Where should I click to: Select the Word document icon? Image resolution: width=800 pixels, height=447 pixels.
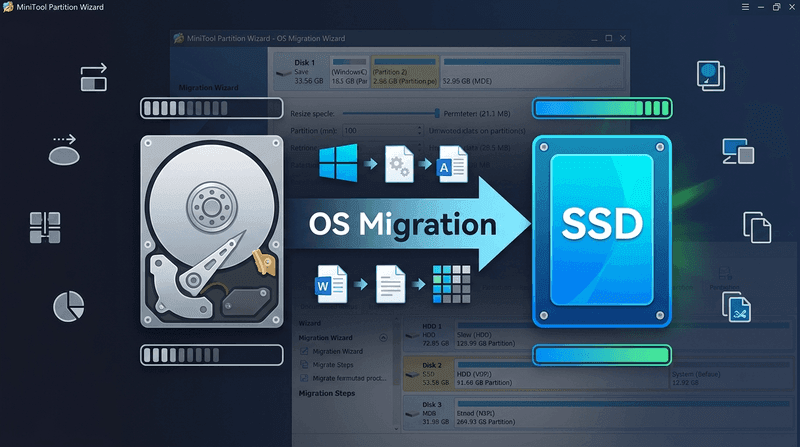(x=331, y=284)
